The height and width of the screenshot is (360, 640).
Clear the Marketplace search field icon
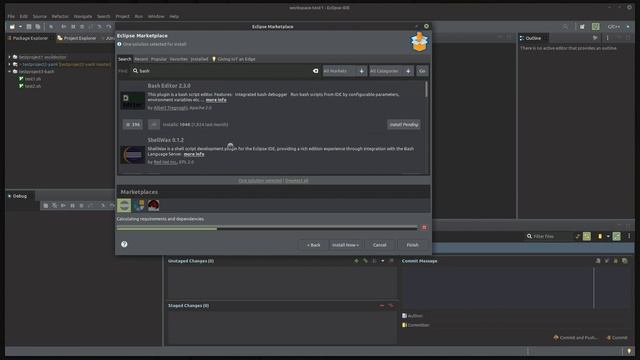[x=316, y=71]
